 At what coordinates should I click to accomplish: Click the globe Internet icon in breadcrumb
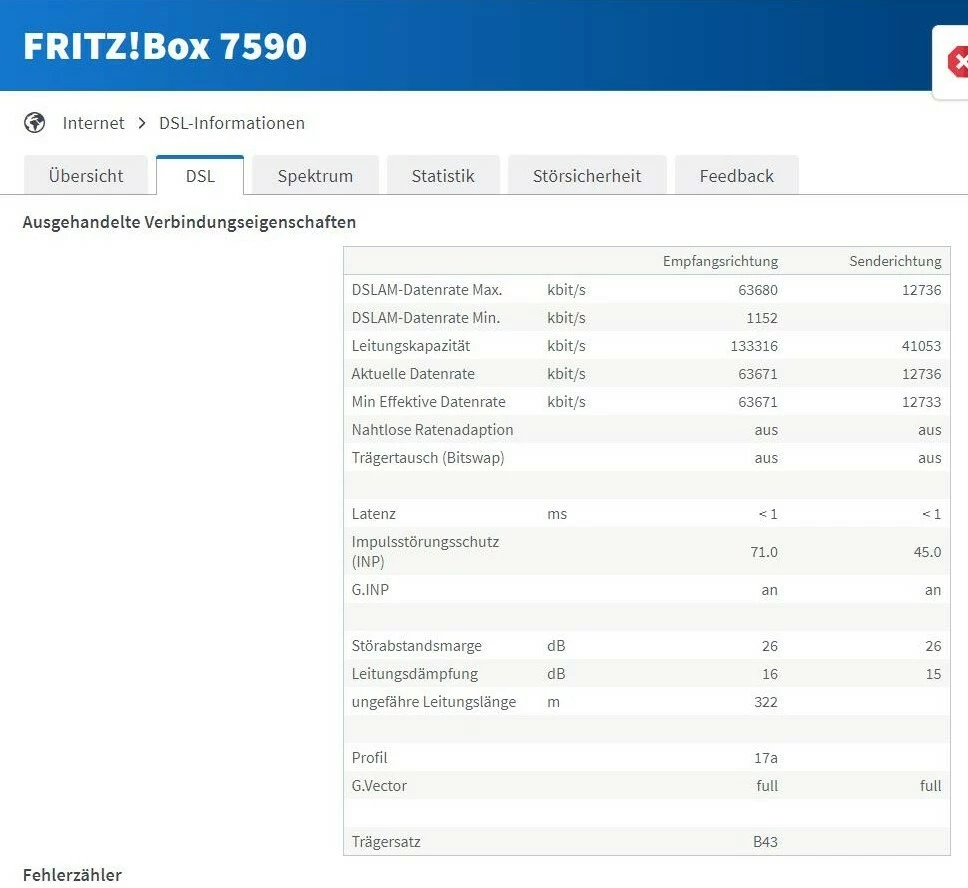(35, 123)
